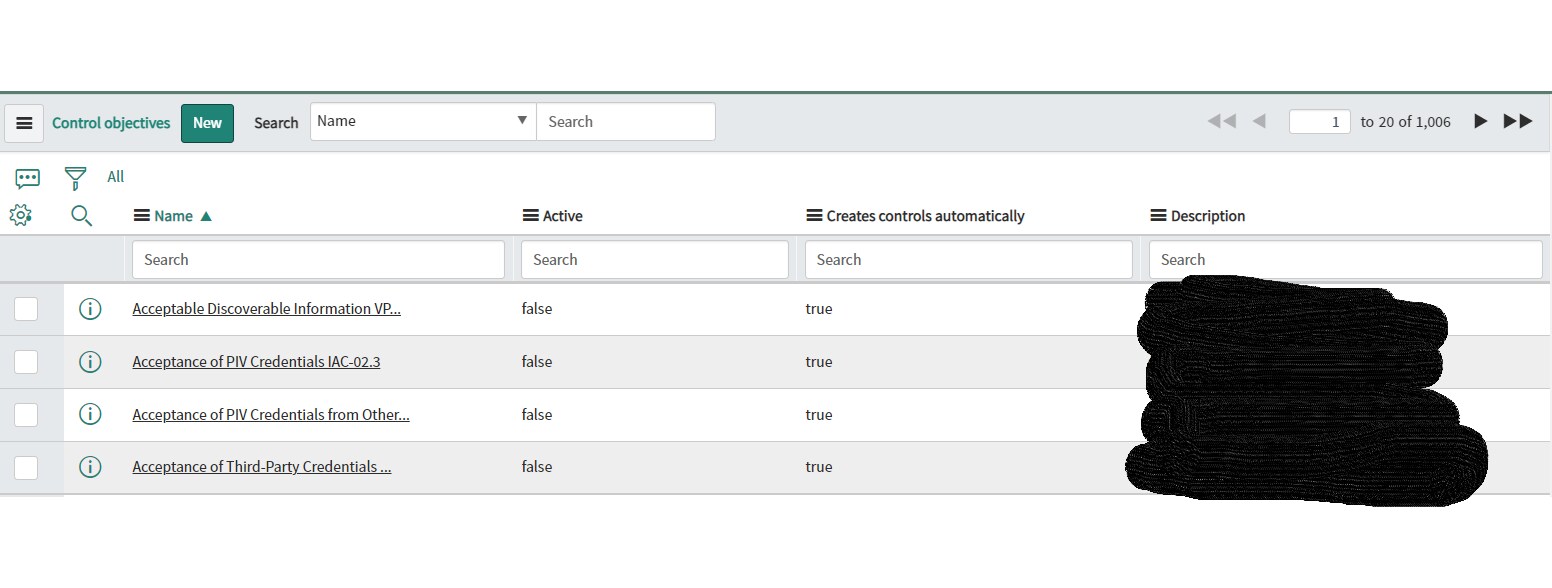The image size is (1552, 588).
Task: Open the Acceptance of PIV Credentials from Other record
Action: pyautogui.click(x=270, y=414)
